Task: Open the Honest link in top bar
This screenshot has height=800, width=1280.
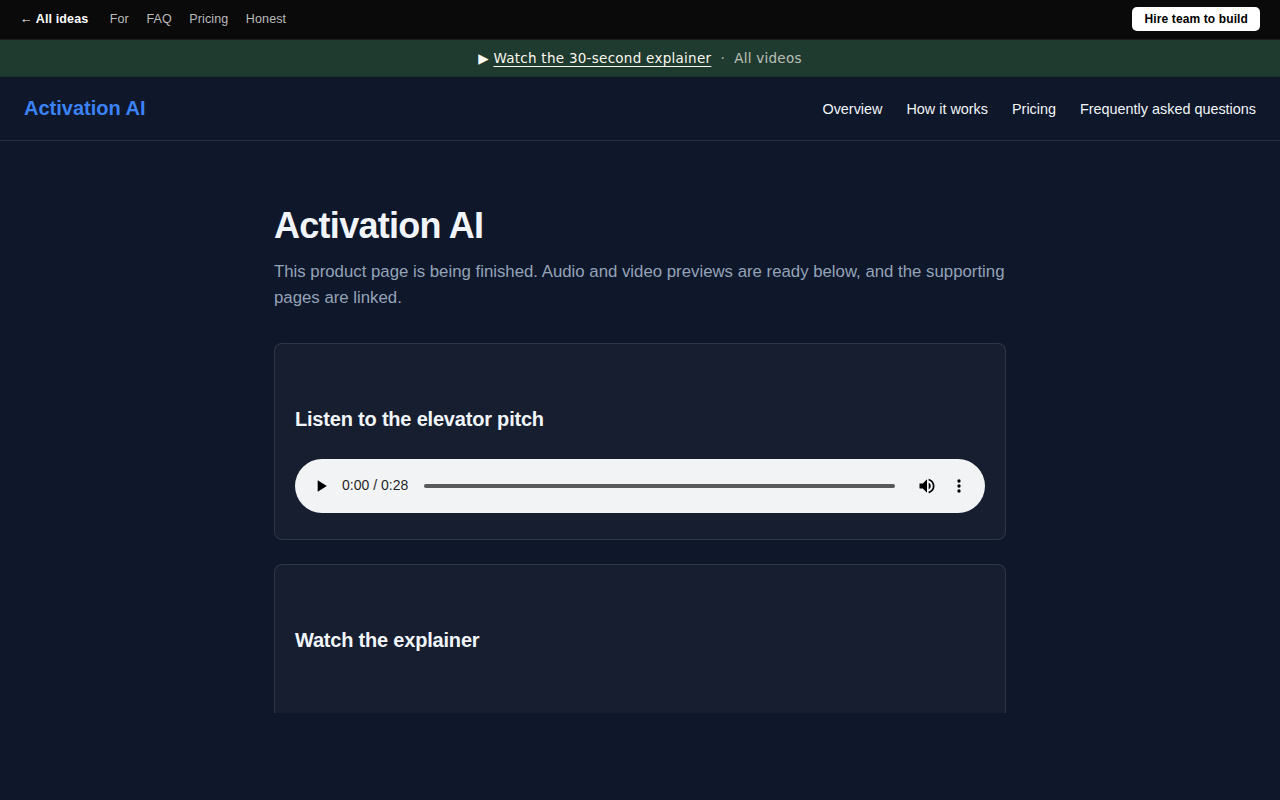Action: click(266, 19)
